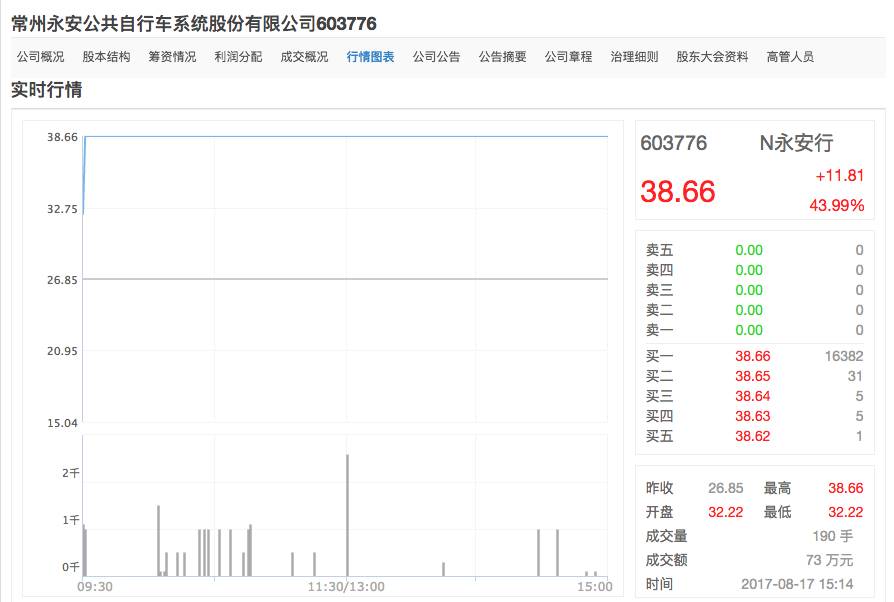The image size is (894, 602).
Task: Select the 买三 bid price 38.64
Action: (753, 396)
